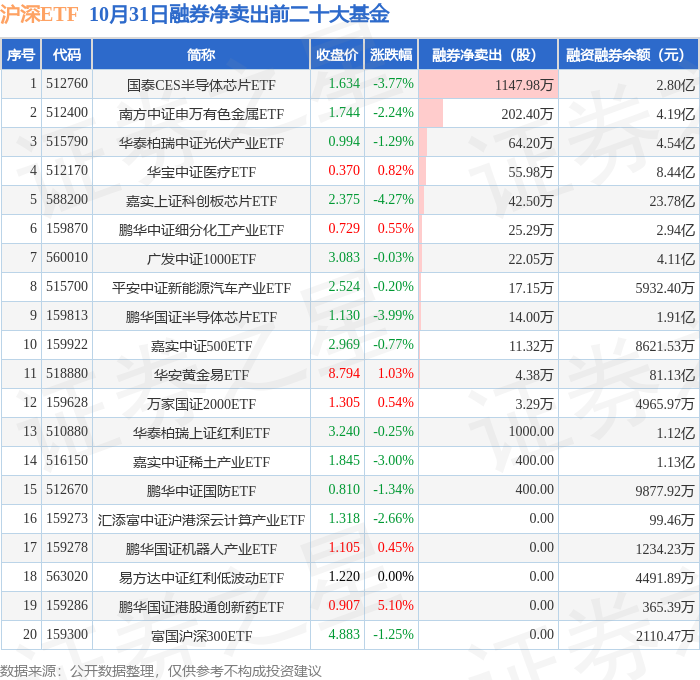
Task: Click closing price 4.883
Action: 344,634
